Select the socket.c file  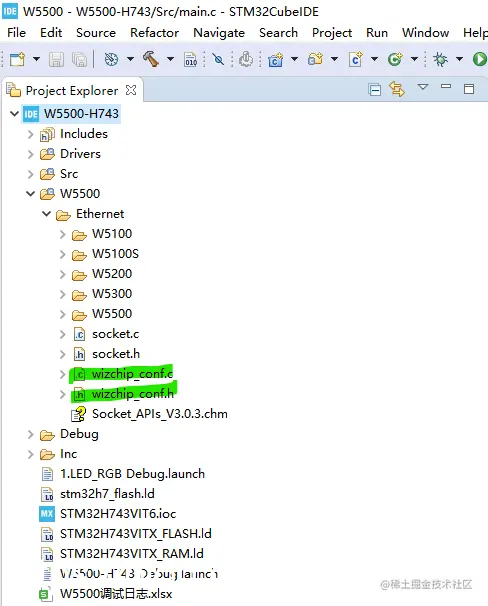point(116,334)
